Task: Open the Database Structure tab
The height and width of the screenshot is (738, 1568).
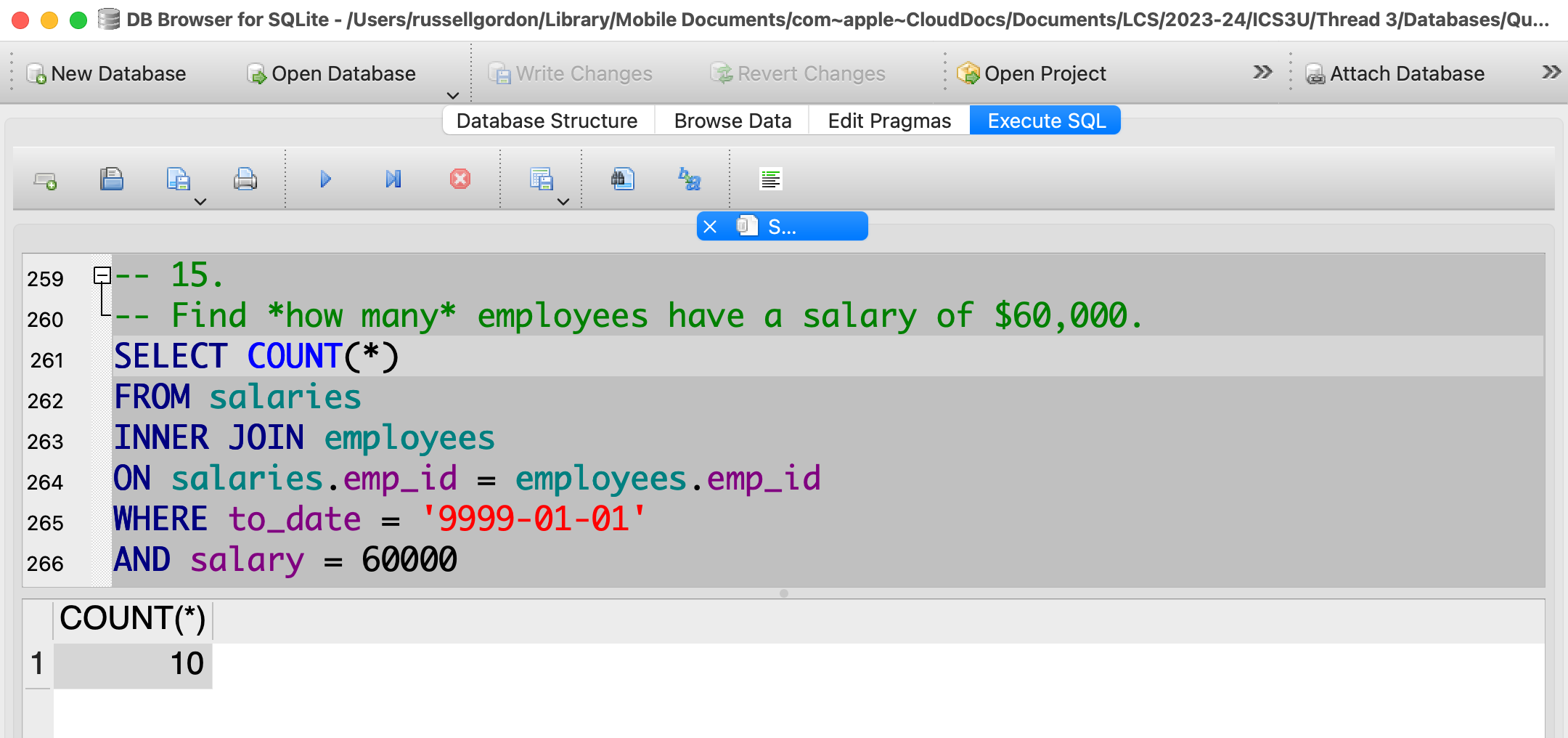Action: [x=547, y=121]
